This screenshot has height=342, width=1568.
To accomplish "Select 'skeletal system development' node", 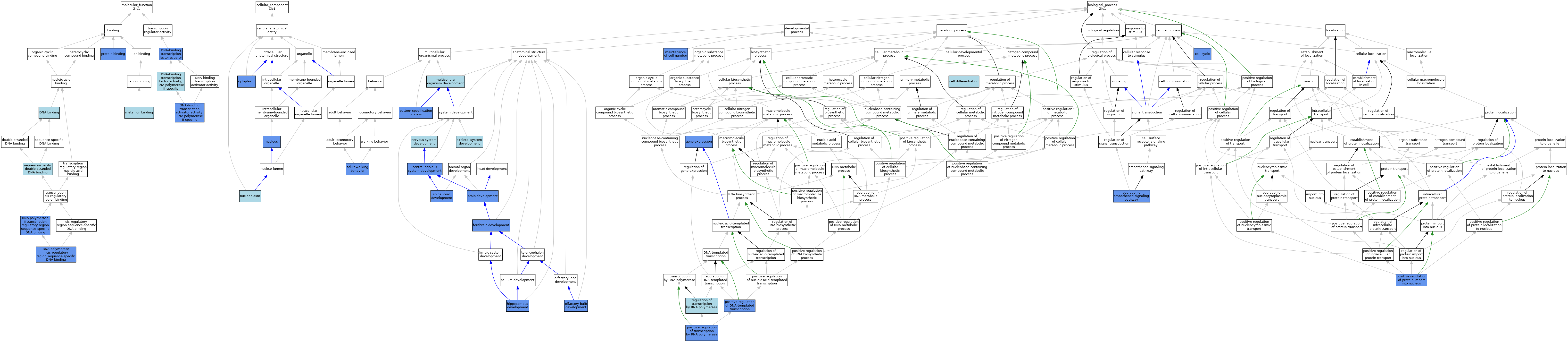I will [x=469, y=141].
